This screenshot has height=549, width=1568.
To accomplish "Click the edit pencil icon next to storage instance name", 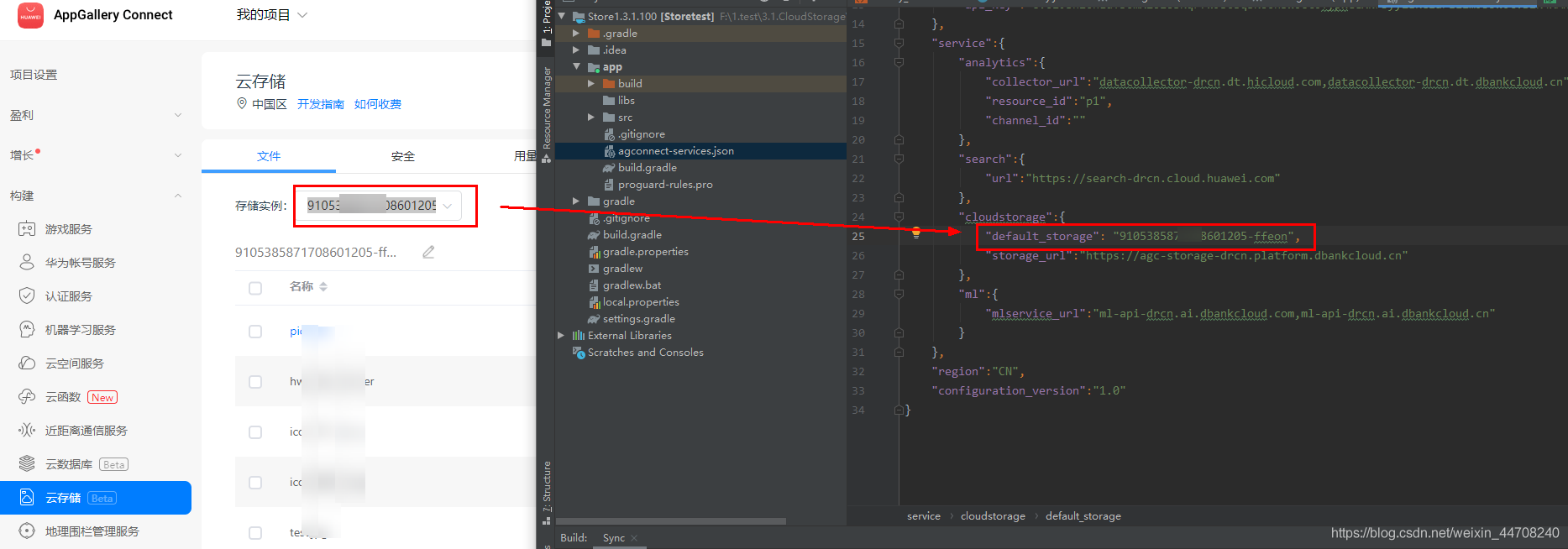I will 428,252.
